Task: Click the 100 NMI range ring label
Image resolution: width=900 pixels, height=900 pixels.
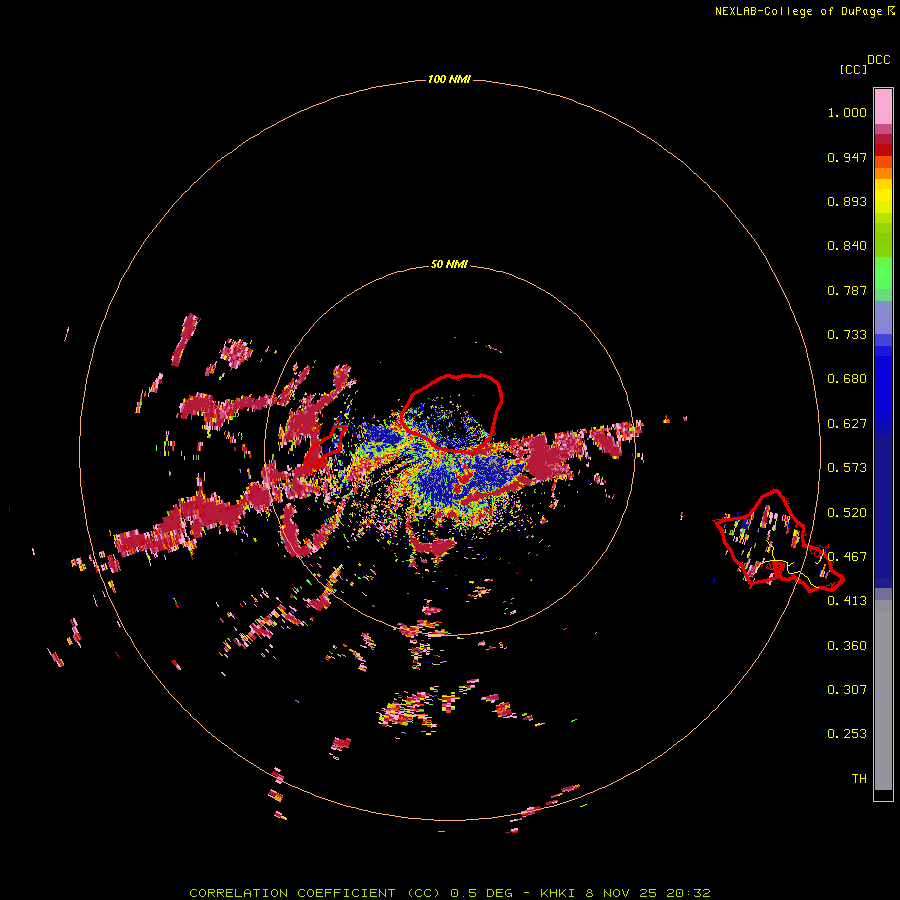Action: coord(449,79)
